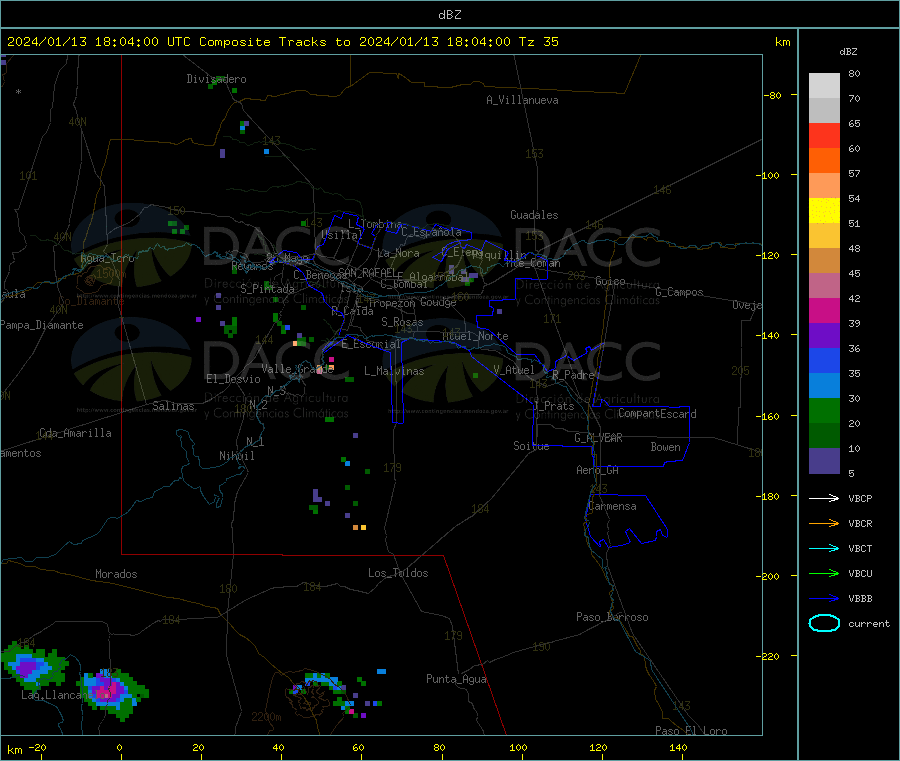Click the -80 km y-axis tick label
This screenshot has height=761, width=900.
[773, 95]
